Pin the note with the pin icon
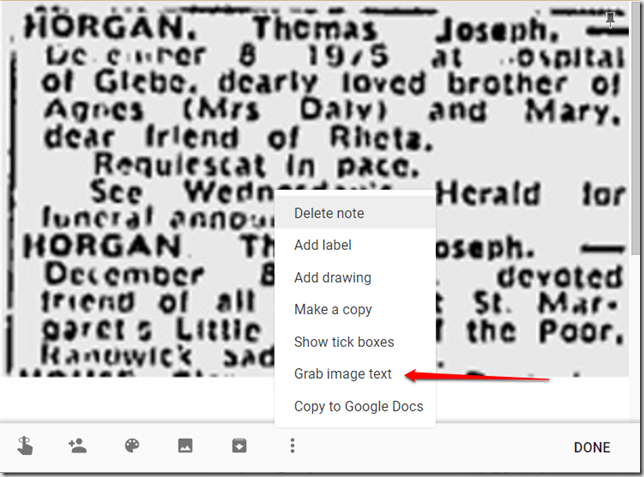The height and width of the screenshot is (477, 644). [x=610, y=20]
